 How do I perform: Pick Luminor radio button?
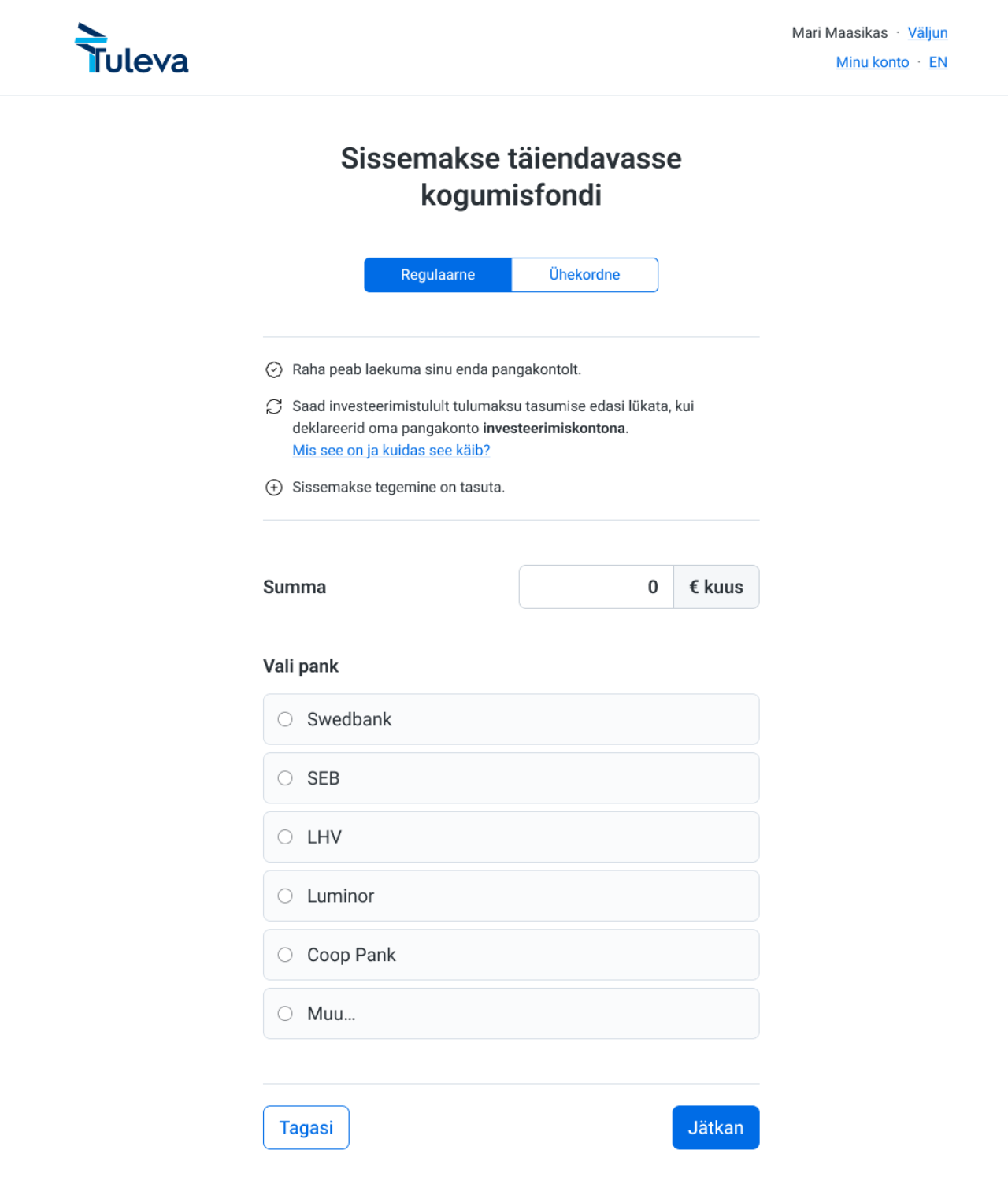tap(285, 896)
